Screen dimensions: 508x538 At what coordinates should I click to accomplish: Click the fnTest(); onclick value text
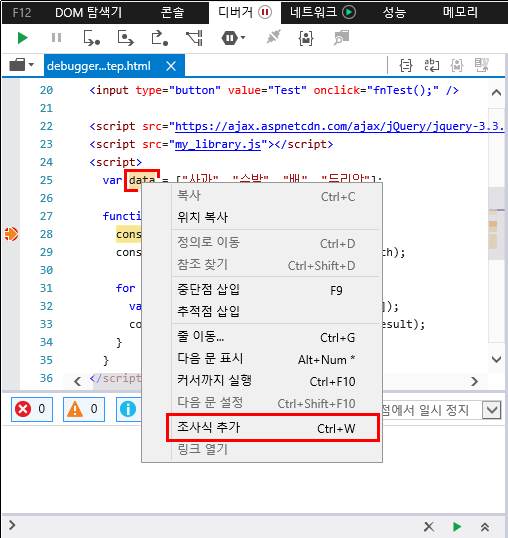click(403, 91)
